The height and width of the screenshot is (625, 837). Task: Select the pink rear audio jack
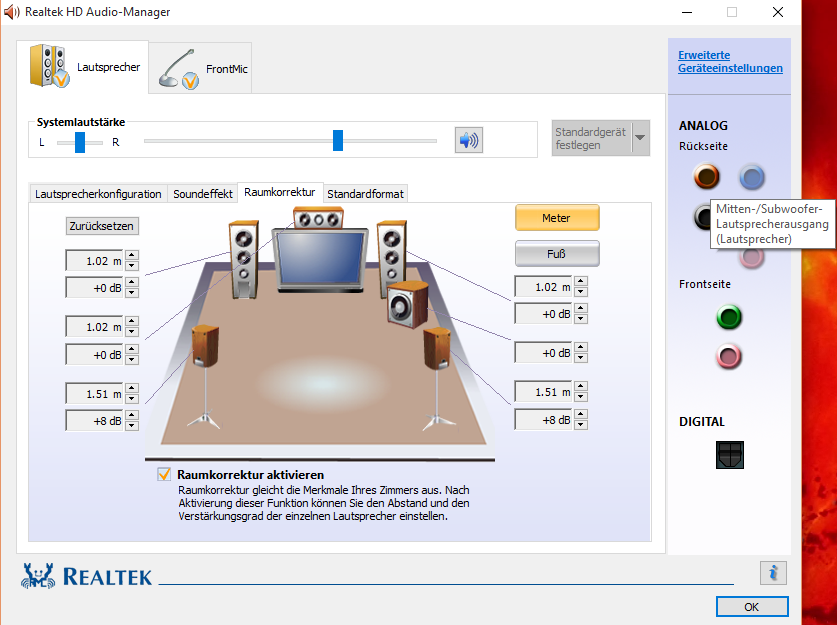click(x=752, y=257)
